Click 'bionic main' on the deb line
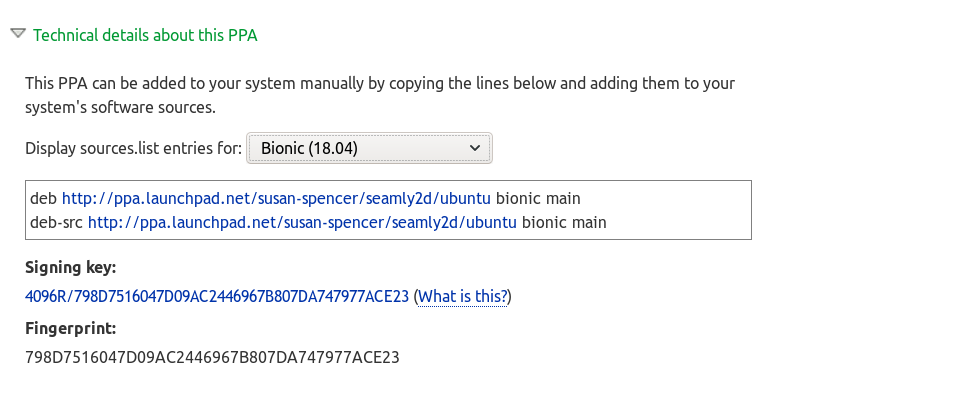964x396 pixels. [538, 199]
